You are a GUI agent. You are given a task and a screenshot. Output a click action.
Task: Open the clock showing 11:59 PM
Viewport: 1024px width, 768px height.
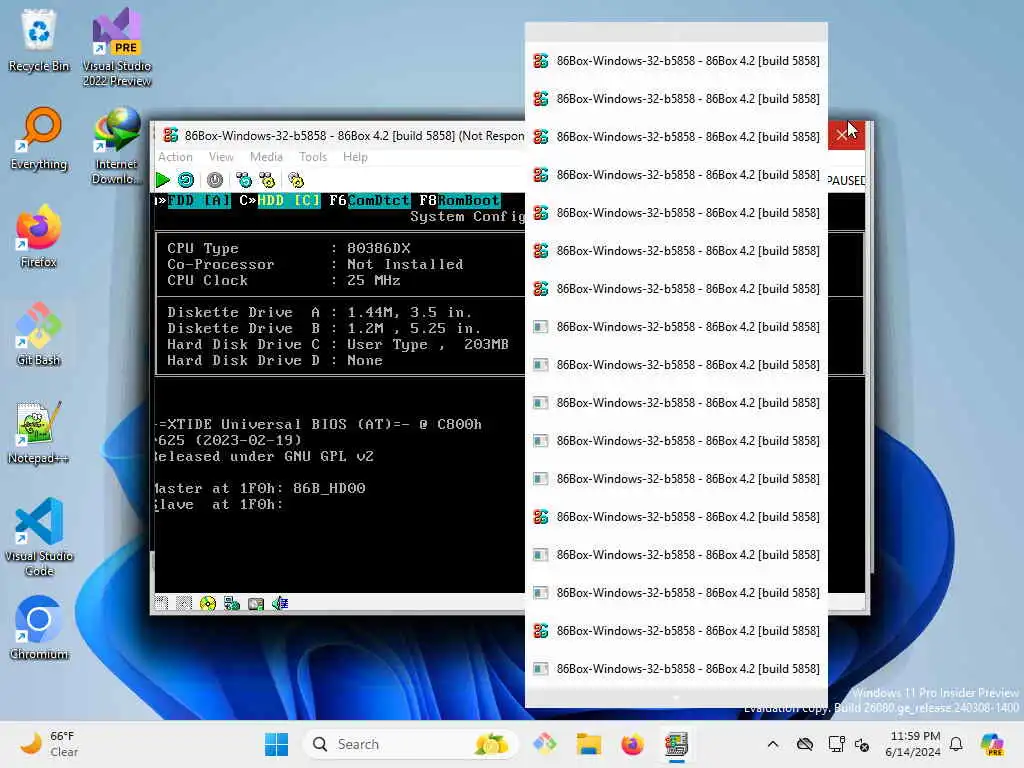coord(913,744)
